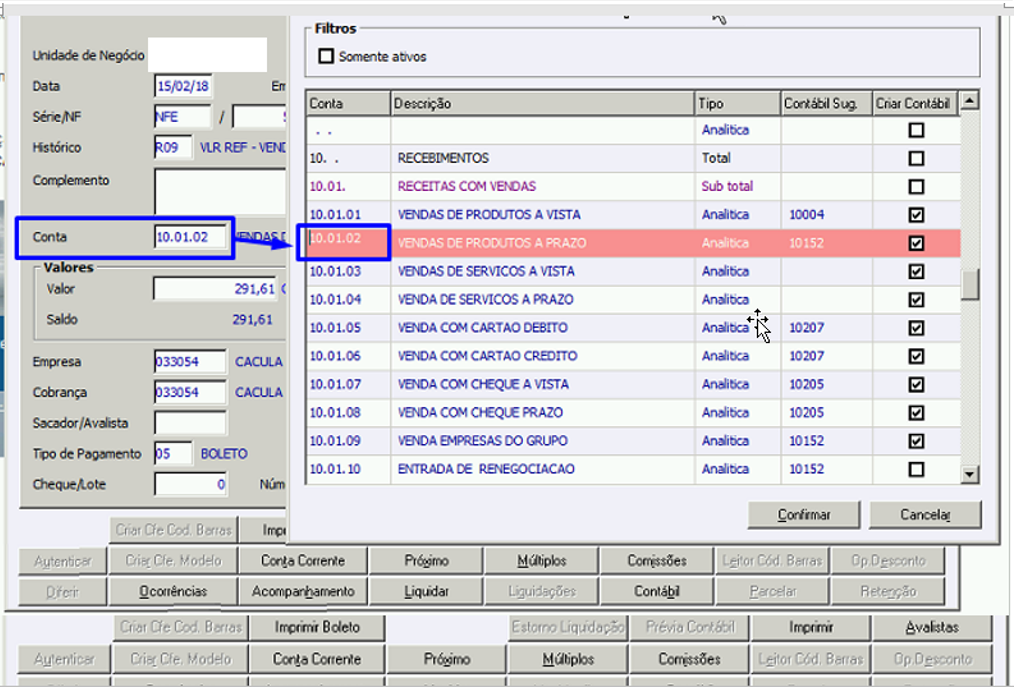
Task: Click the upper Próximo button
Action: (426, 561)
